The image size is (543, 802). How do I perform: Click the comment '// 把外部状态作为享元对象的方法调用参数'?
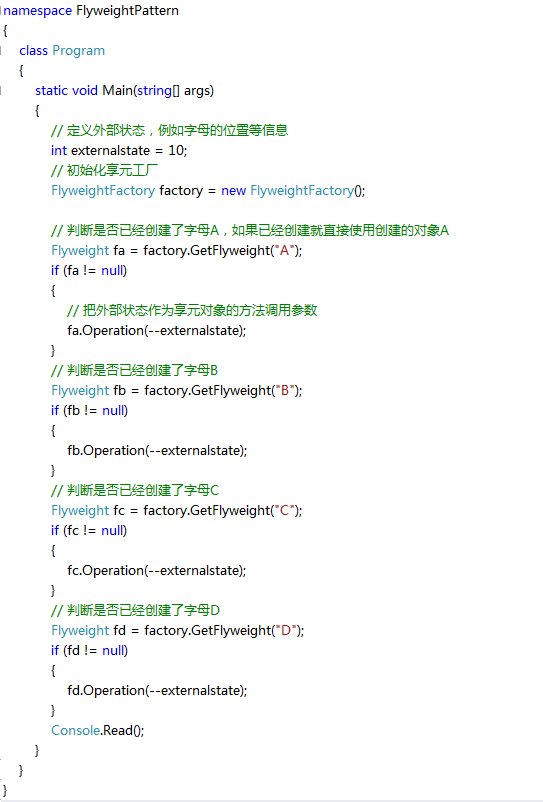pyautogui.click(x=192, y=310)
